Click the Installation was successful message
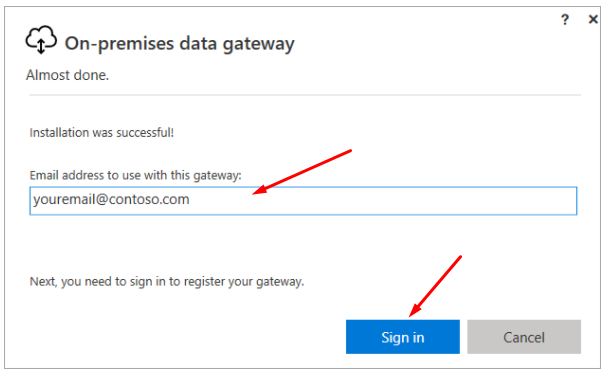This screenshot has width=608, height=374. coord(102,133)
